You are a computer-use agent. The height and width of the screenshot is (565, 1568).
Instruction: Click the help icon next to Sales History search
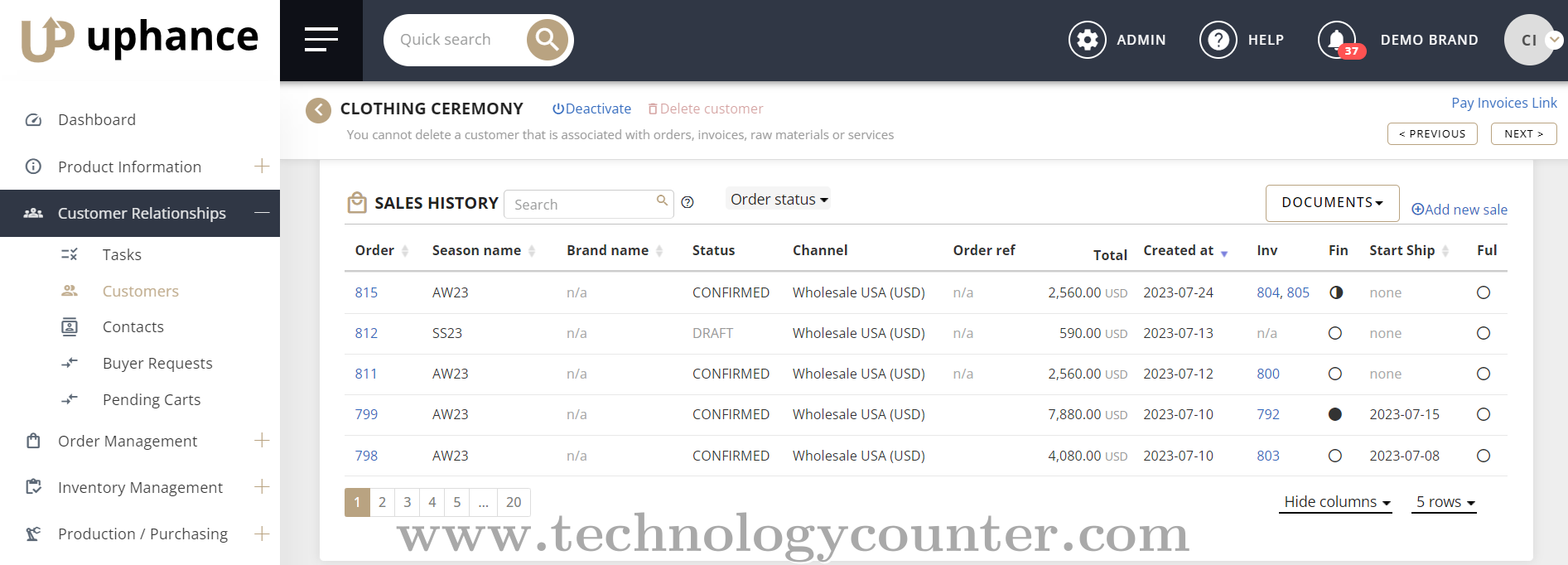click(688, 202)
